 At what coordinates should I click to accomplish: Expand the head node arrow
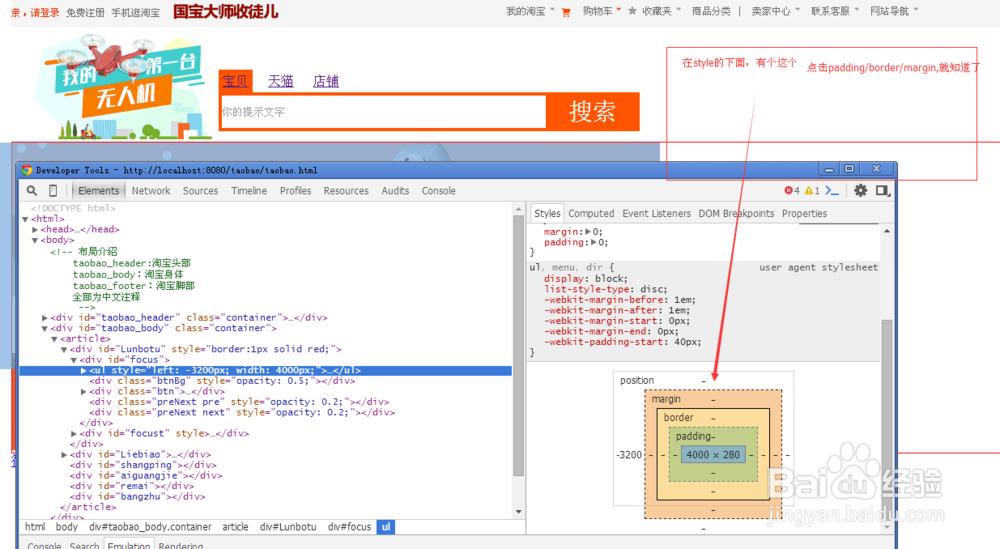(35, 230)
